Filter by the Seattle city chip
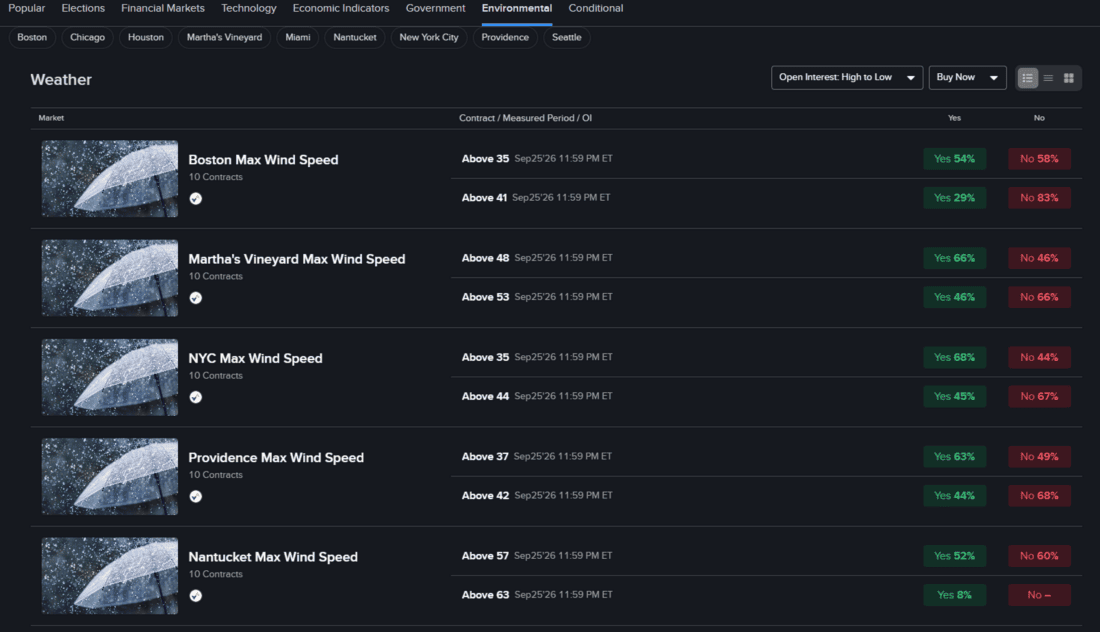The height and width of the screenshot is (632, 1100). pos(566,37)
